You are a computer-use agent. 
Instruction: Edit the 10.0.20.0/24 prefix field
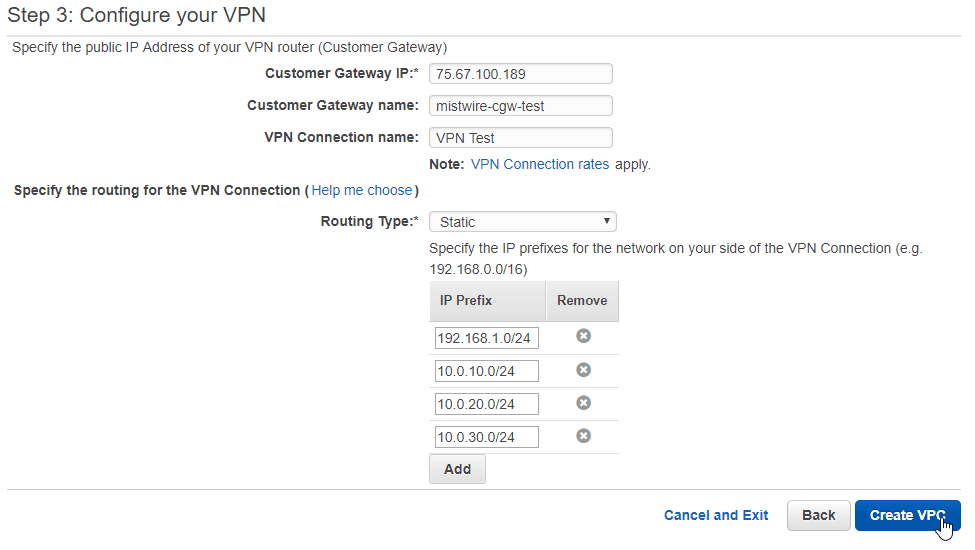pos(487,404)
